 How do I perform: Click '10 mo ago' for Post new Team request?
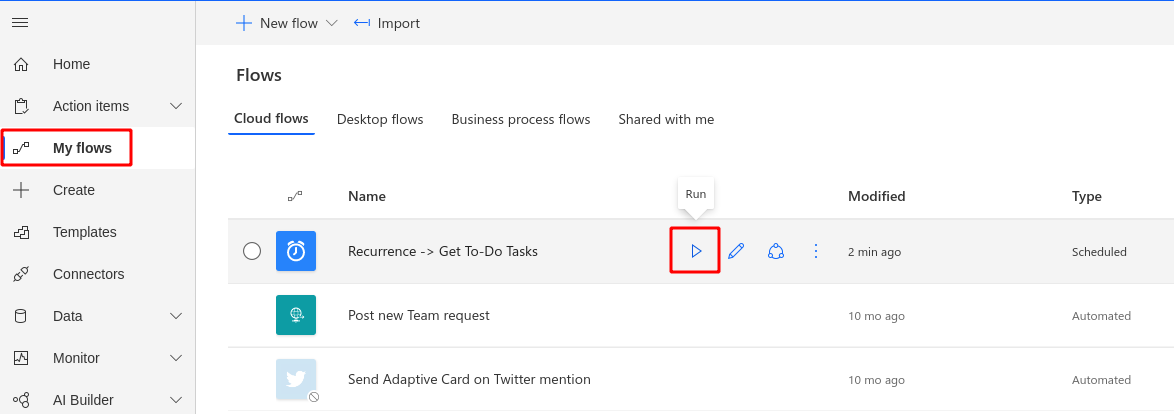876,316
